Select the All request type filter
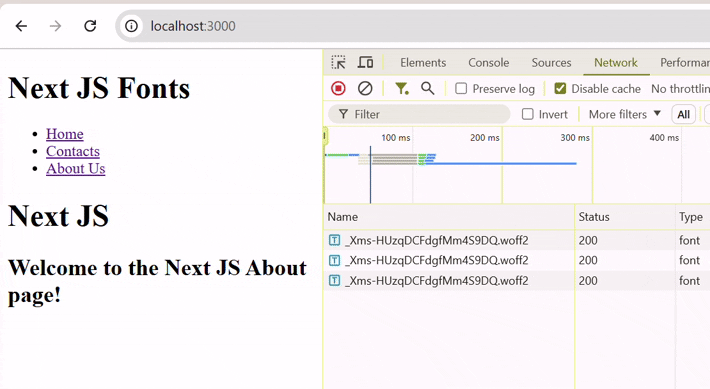The height and width of the screenshot is (389, 710). pos(683,115)
